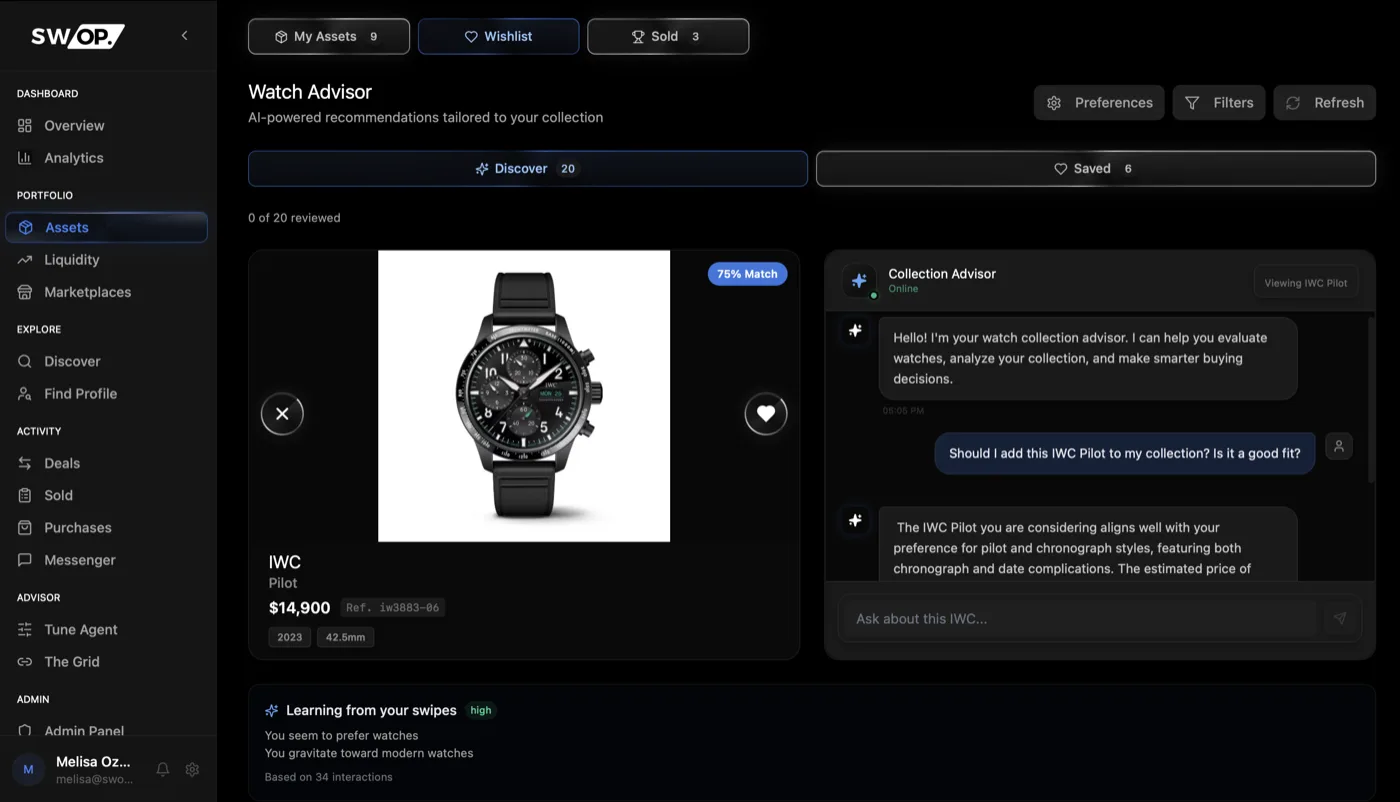Refresh the recommendations
Screen dimensions: 1400x802
1325,103
